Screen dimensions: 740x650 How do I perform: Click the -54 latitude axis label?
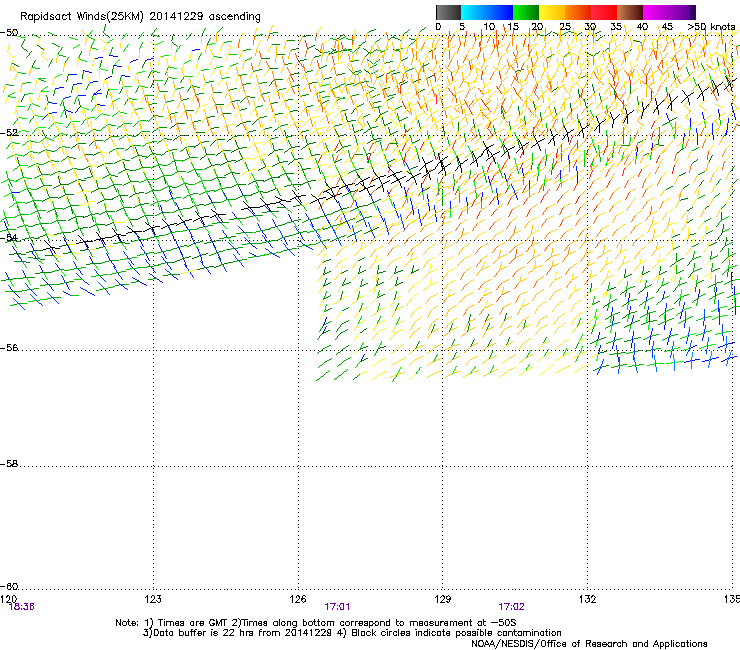point(9,237)
